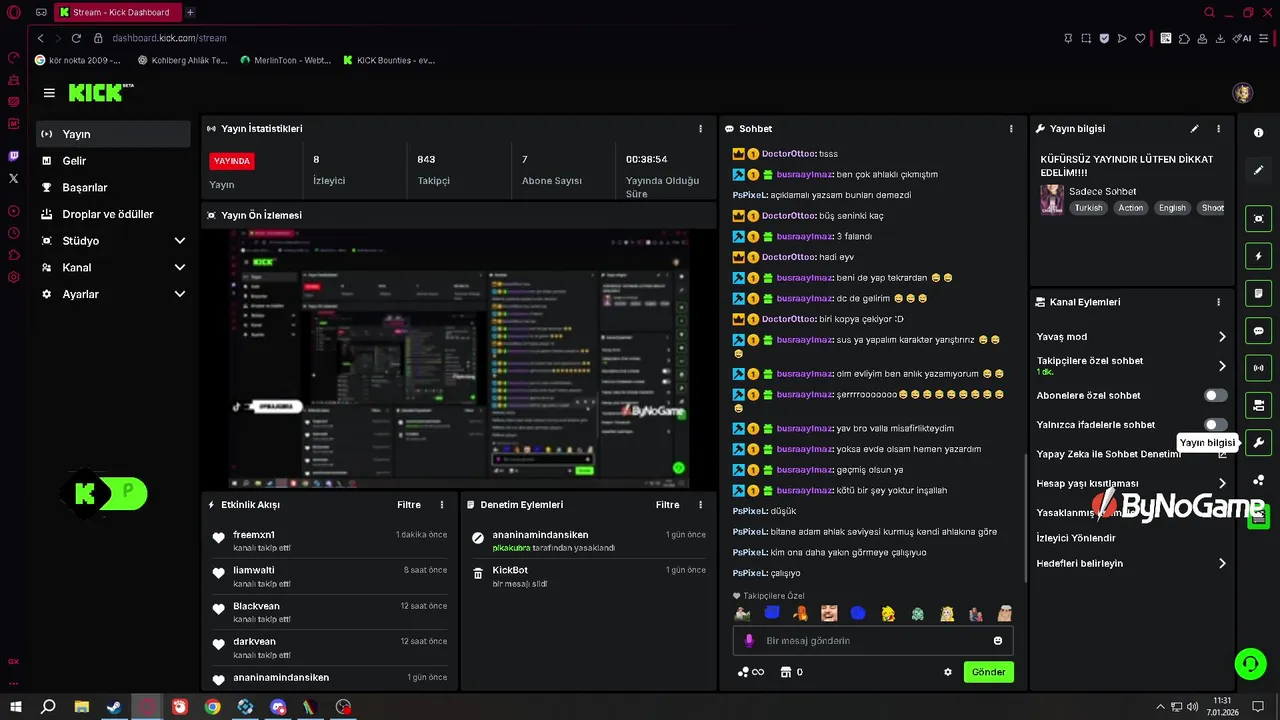Toggle the chat bubble widget icon
This screenshot has height=720, width=1280.
tap(1258, 331)
